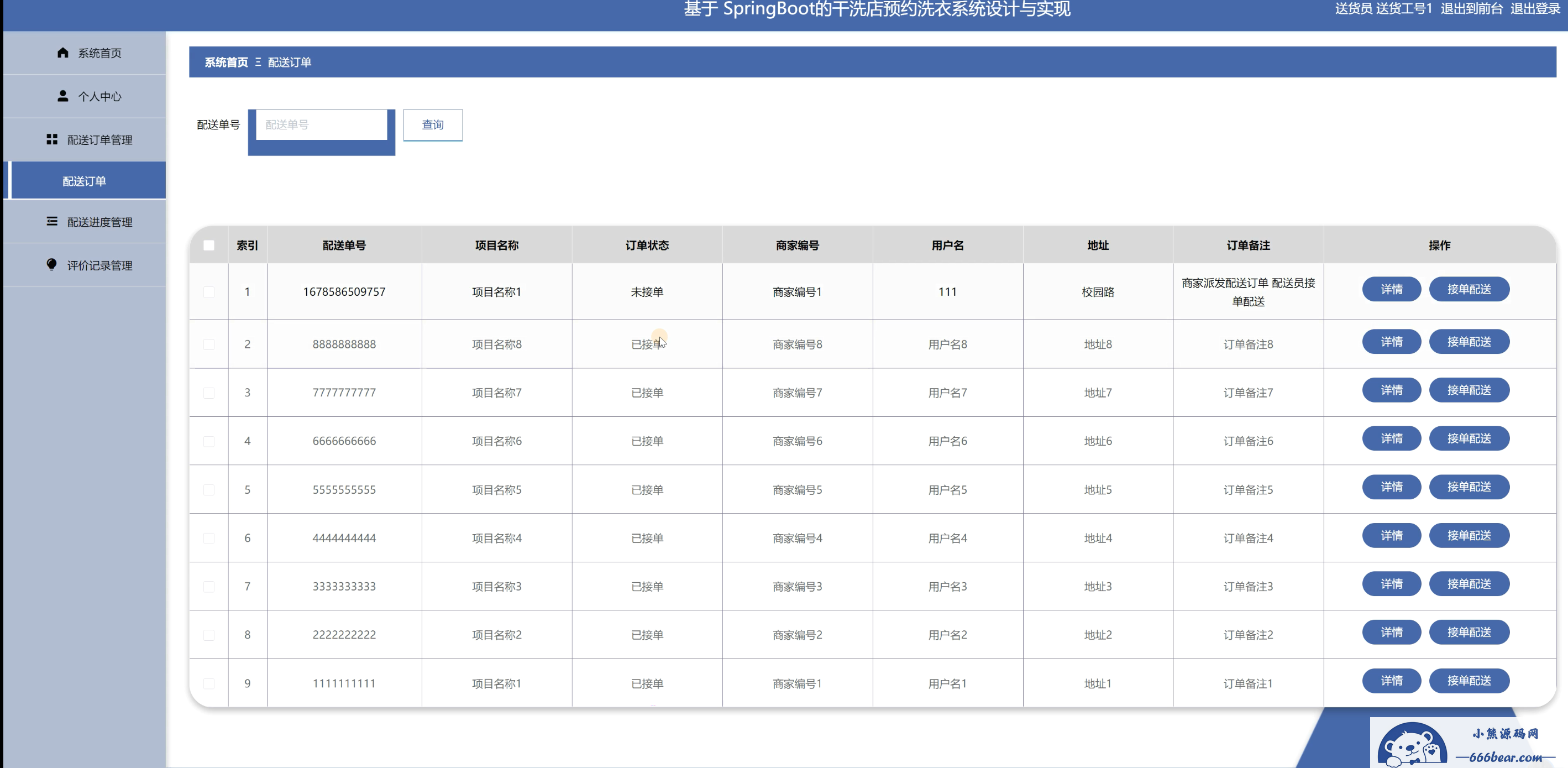Select the 配送订单 submenu item
Screen dimensions: 1568x768
[x=85, y=181]
